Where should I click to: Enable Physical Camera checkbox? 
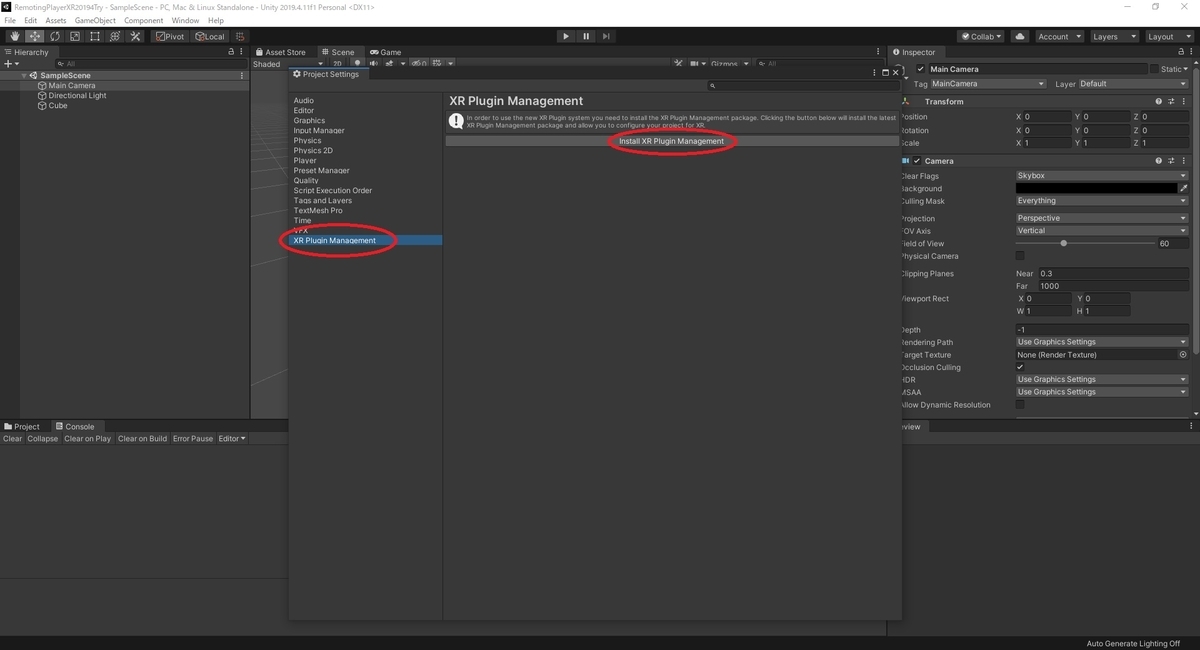[1020, 256]
